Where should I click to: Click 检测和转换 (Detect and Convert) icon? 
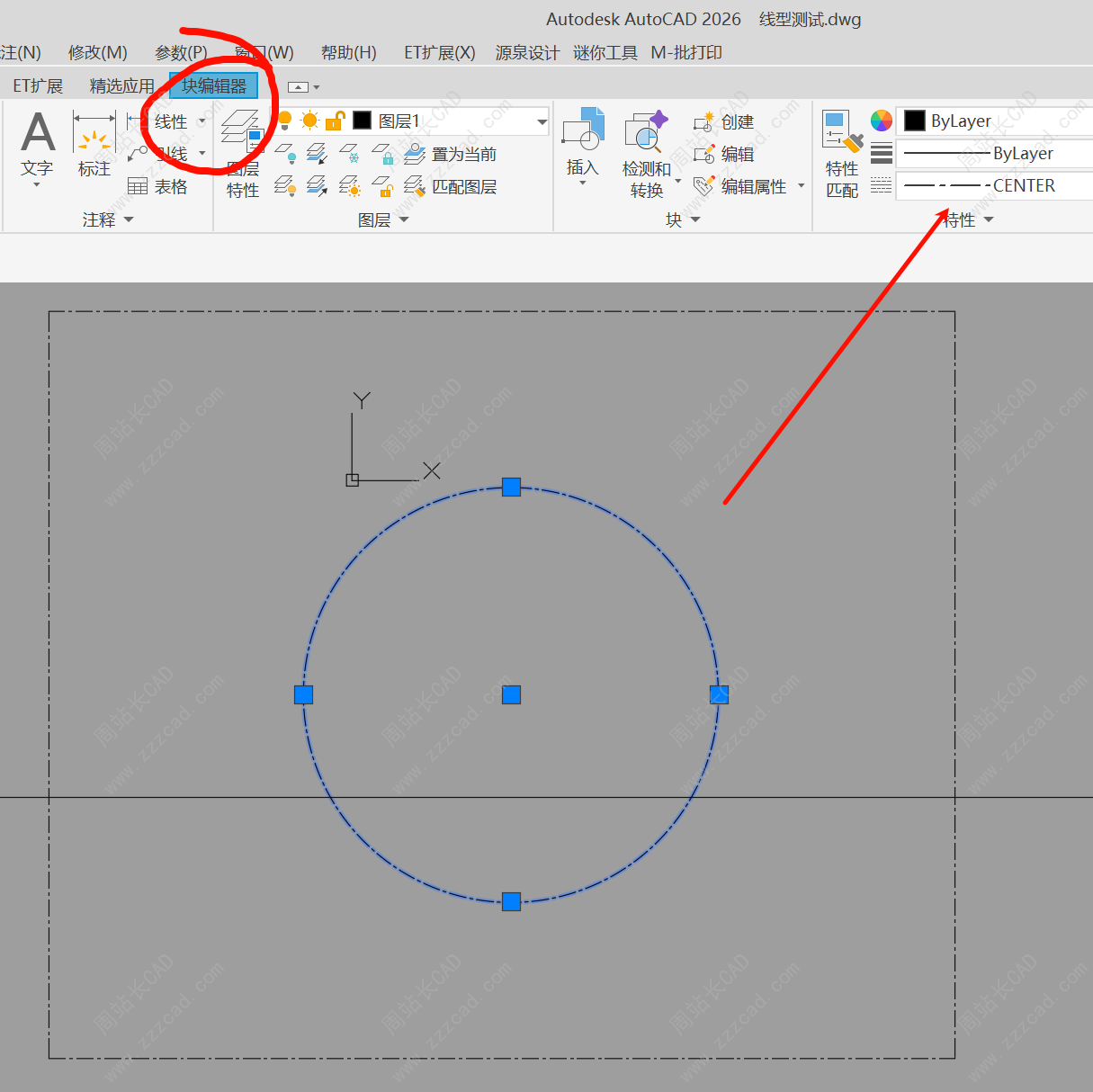[646, 135]
